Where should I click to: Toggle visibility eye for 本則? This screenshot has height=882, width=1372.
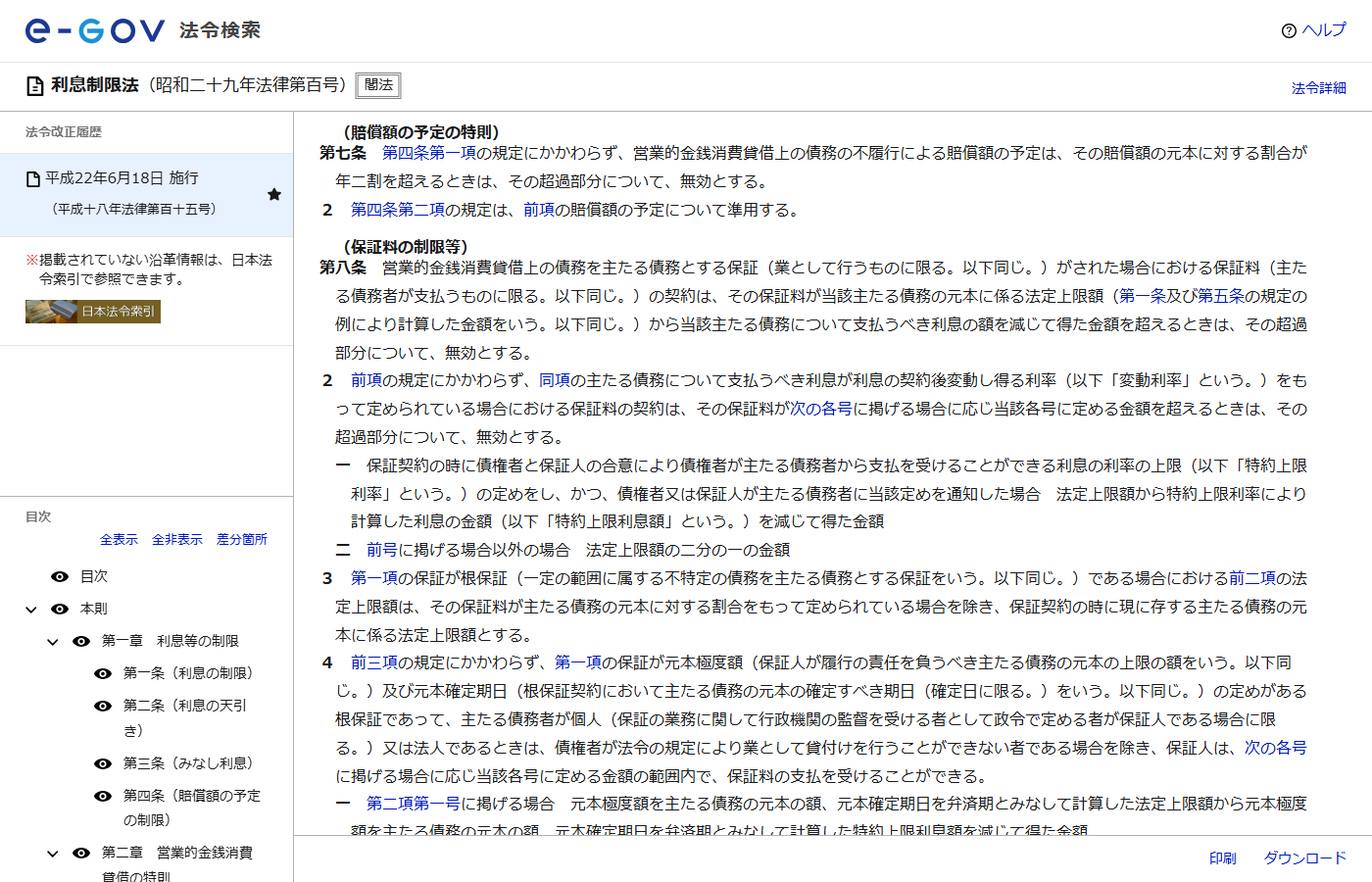60,609
